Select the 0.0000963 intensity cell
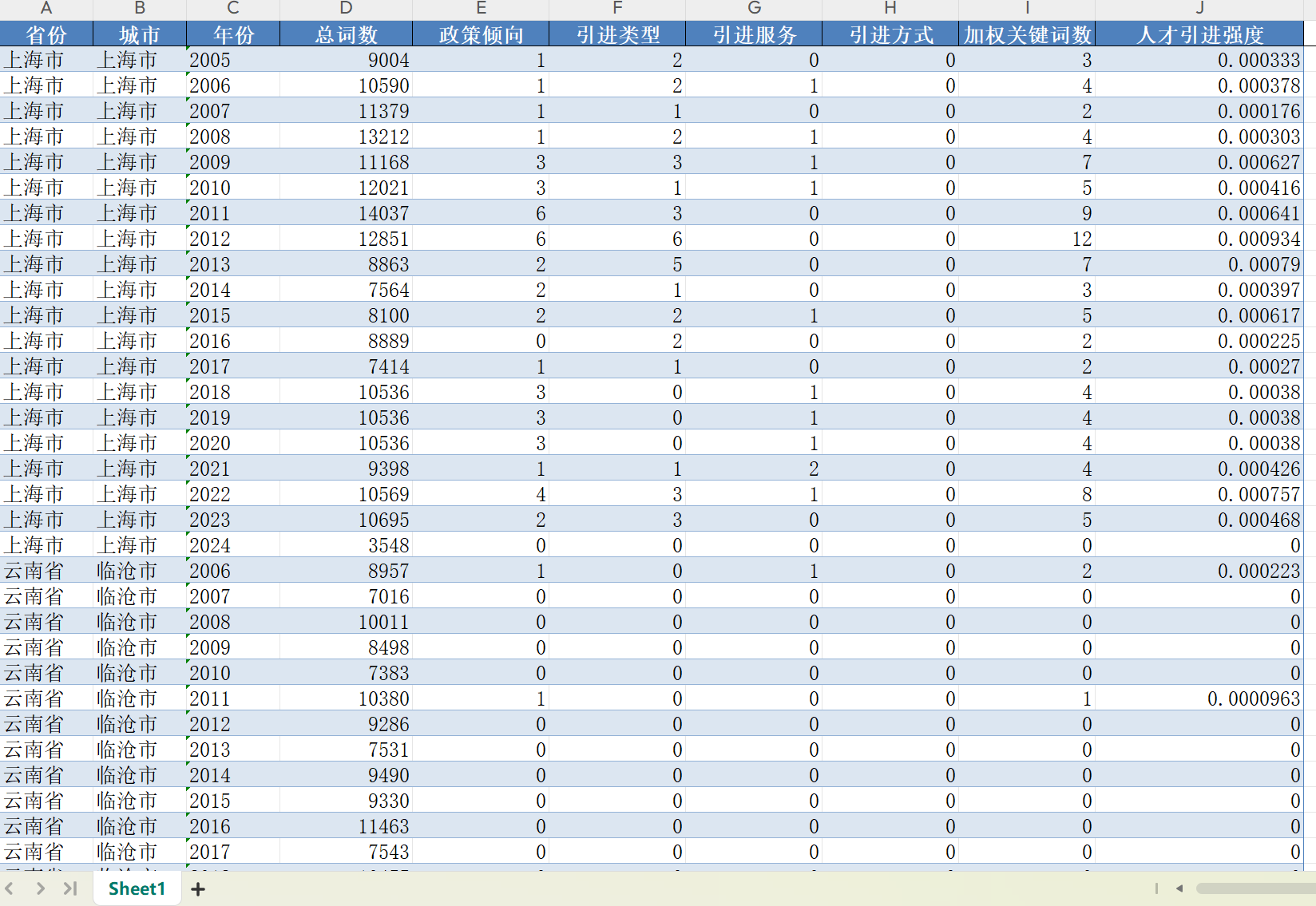 1199,698
